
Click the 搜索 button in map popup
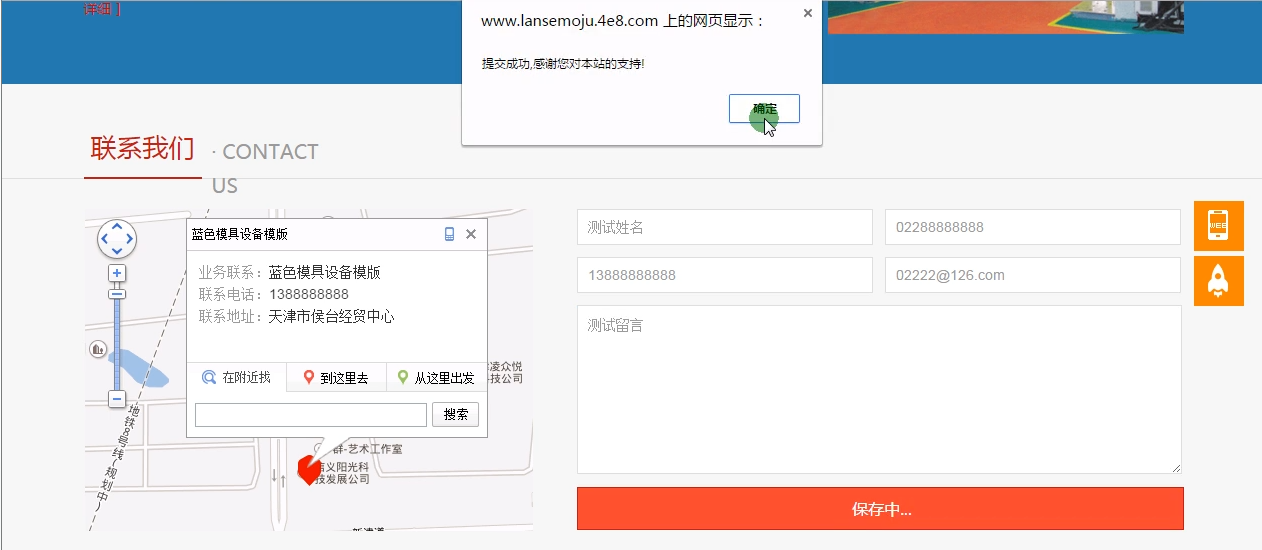click(456, 415)
